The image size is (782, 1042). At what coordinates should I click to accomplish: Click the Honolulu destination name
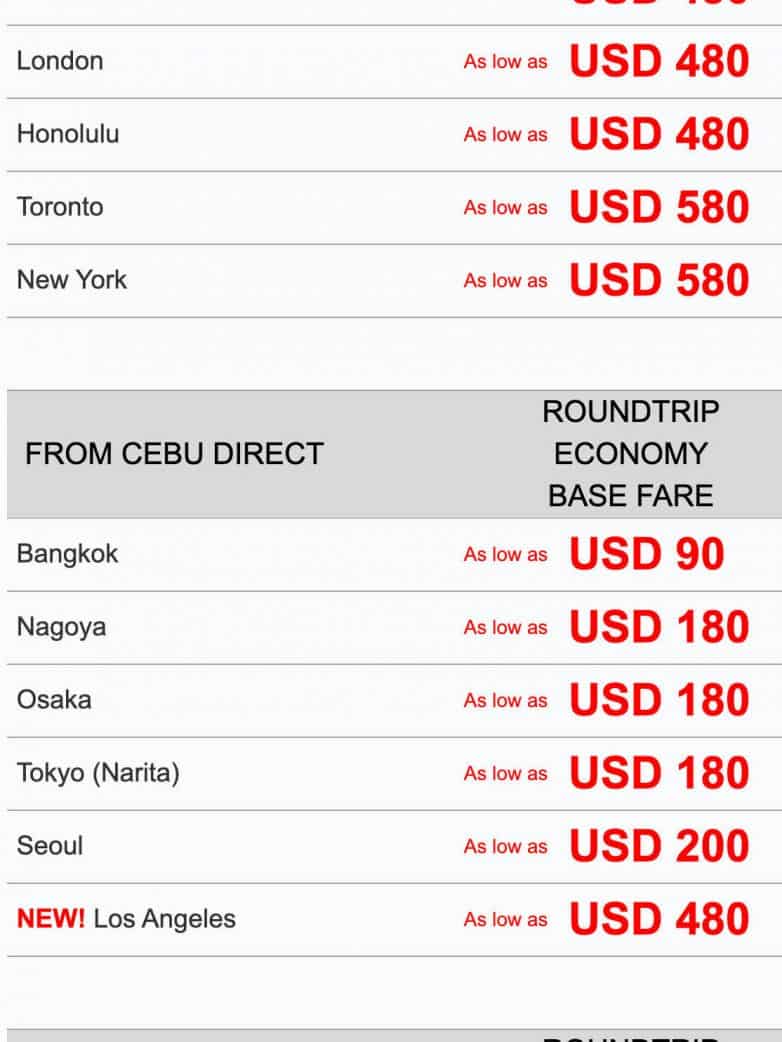pos(68,134)
